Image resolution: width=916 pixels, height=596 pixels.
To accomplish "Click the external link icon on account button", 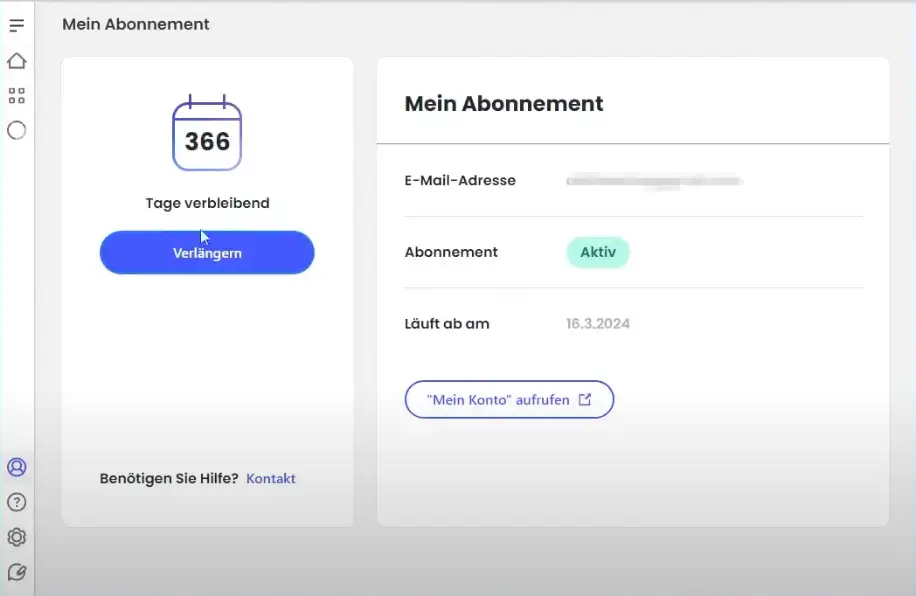I will pyautogui.click(x=585, y=399).
